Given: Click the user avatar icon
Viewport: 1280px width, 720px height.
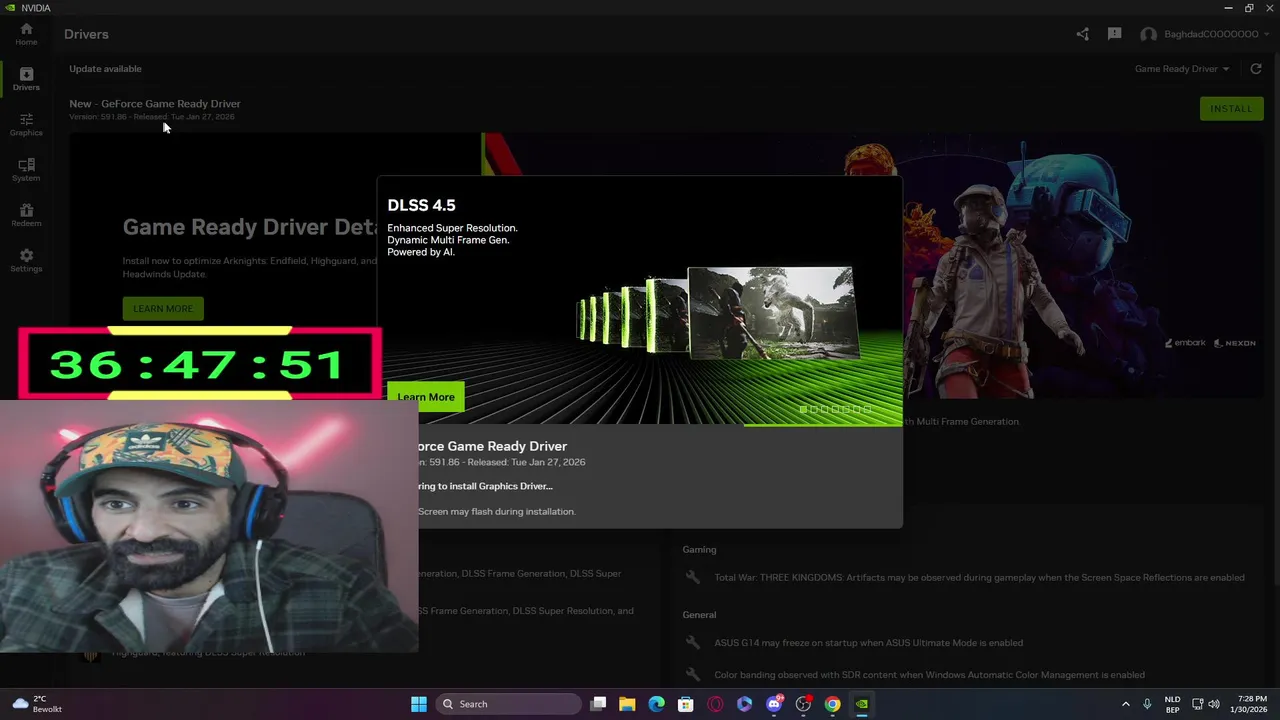Looking at the screenshot, I should pyautogui.click(x=1148, y=34).
